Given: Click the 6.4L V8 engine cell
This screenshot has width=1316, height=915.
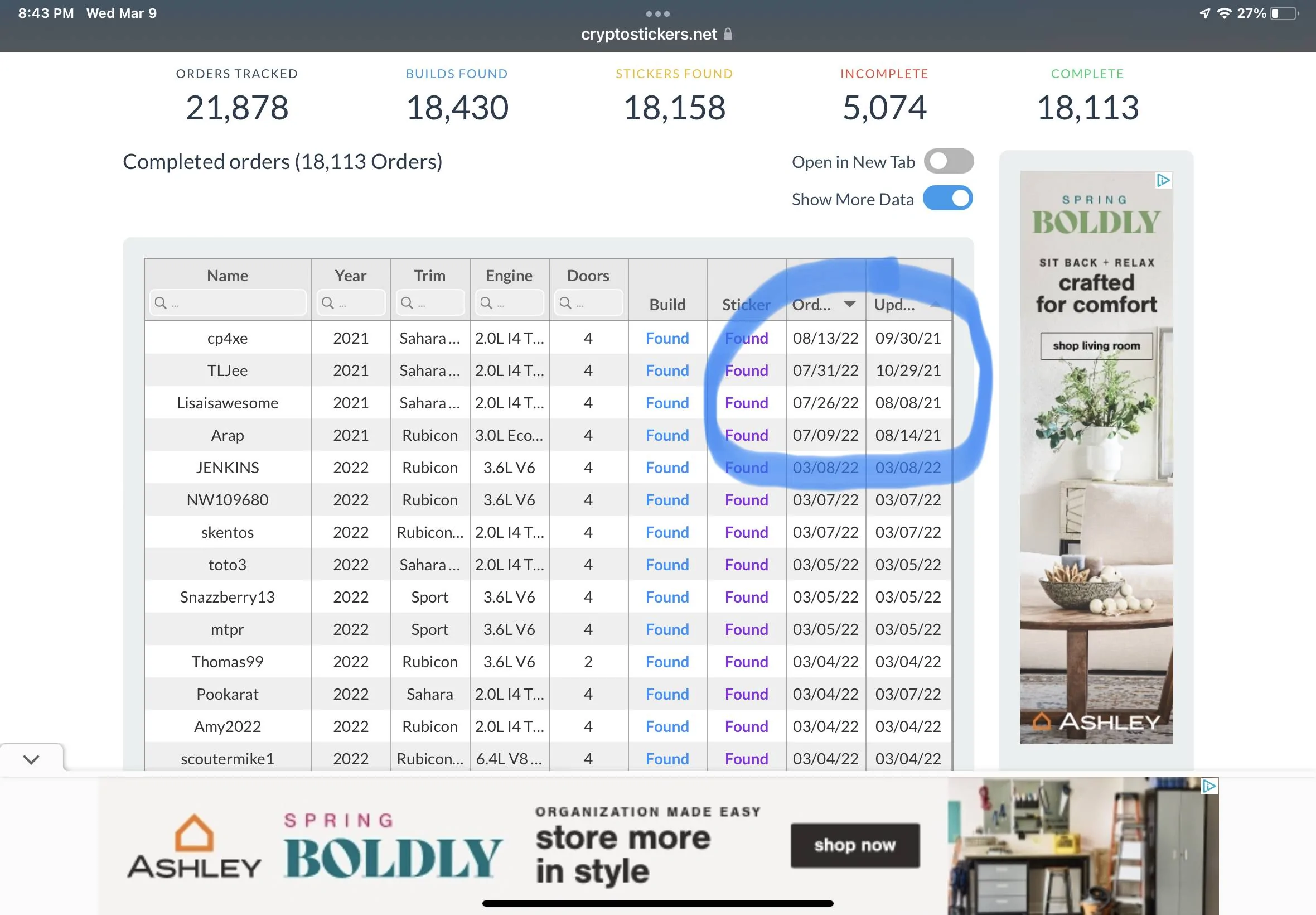Looking at the screenshot, I should [509, 759].
